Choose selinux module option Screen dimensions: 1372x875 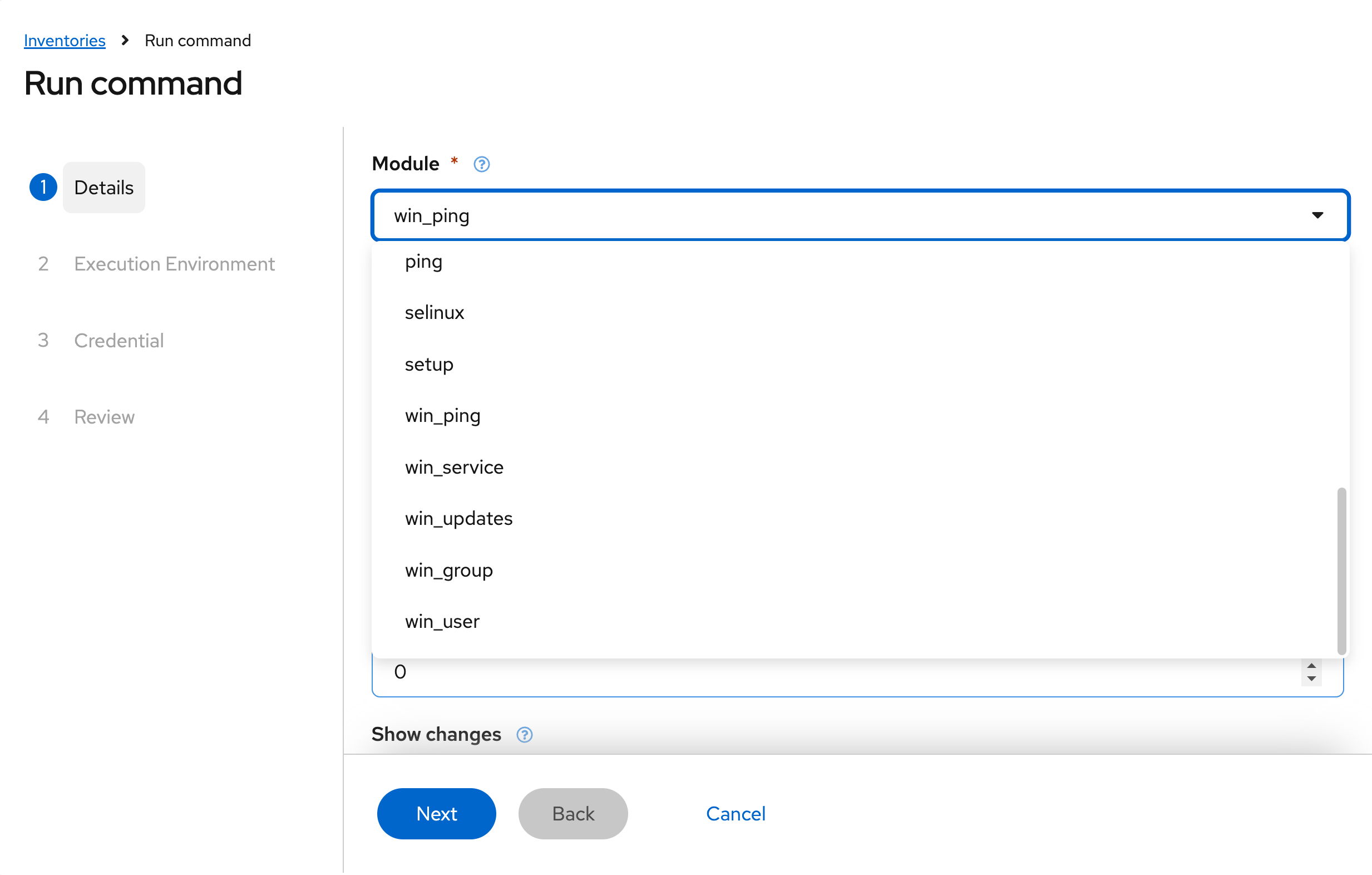coord(434,313)
